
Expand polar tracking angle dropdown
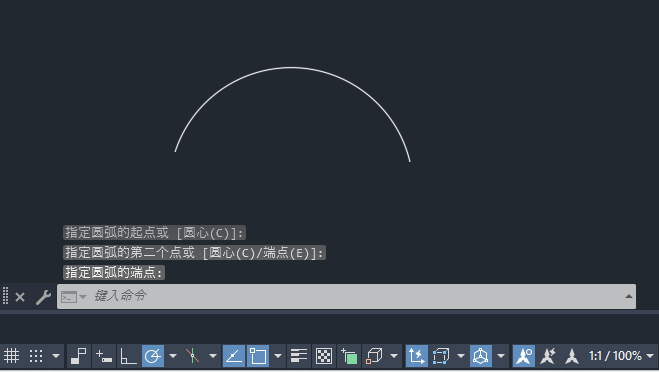[x=173, y=356]
